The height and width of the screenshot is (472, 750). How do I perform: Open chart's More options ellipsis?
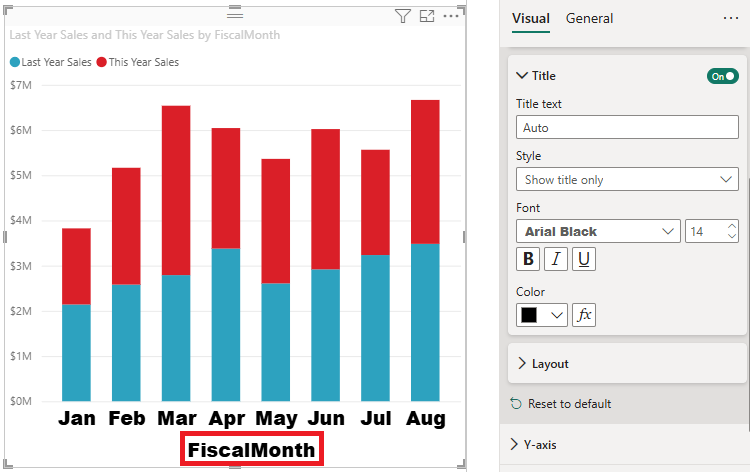(451, 16)
